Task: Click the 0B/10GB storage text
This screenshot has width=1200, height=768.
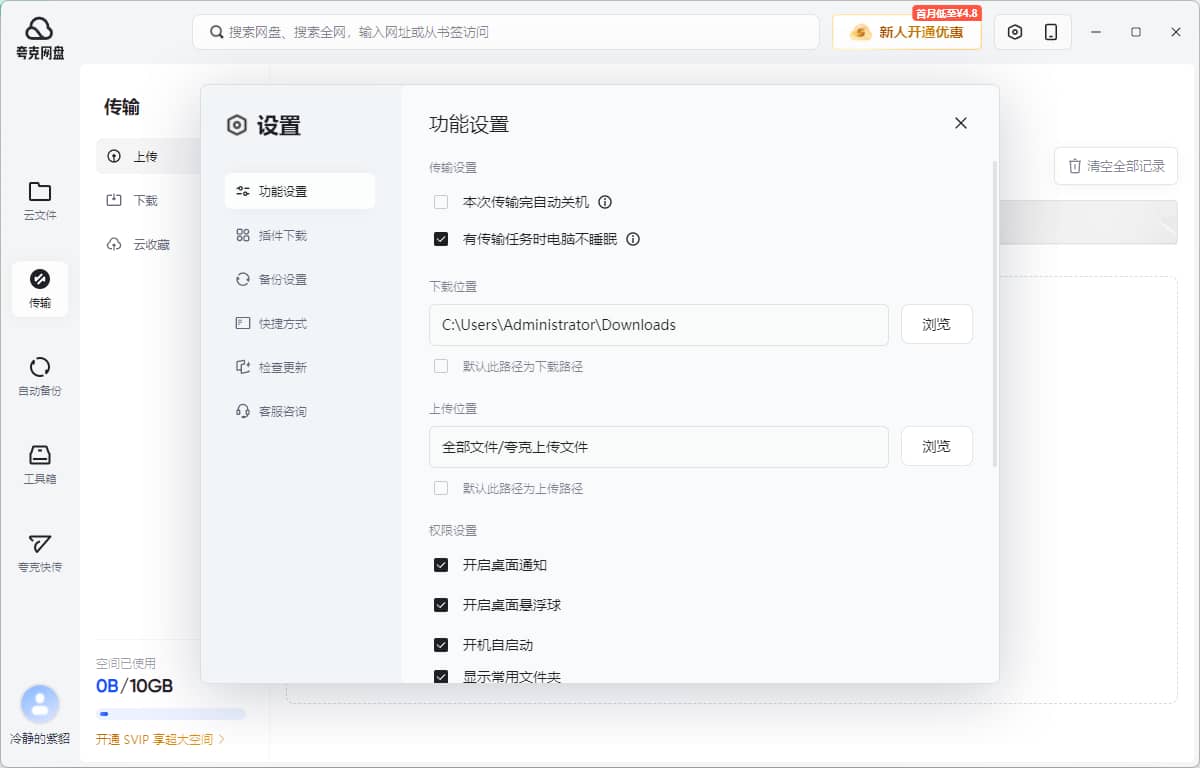Action: (x=134, y=686)
